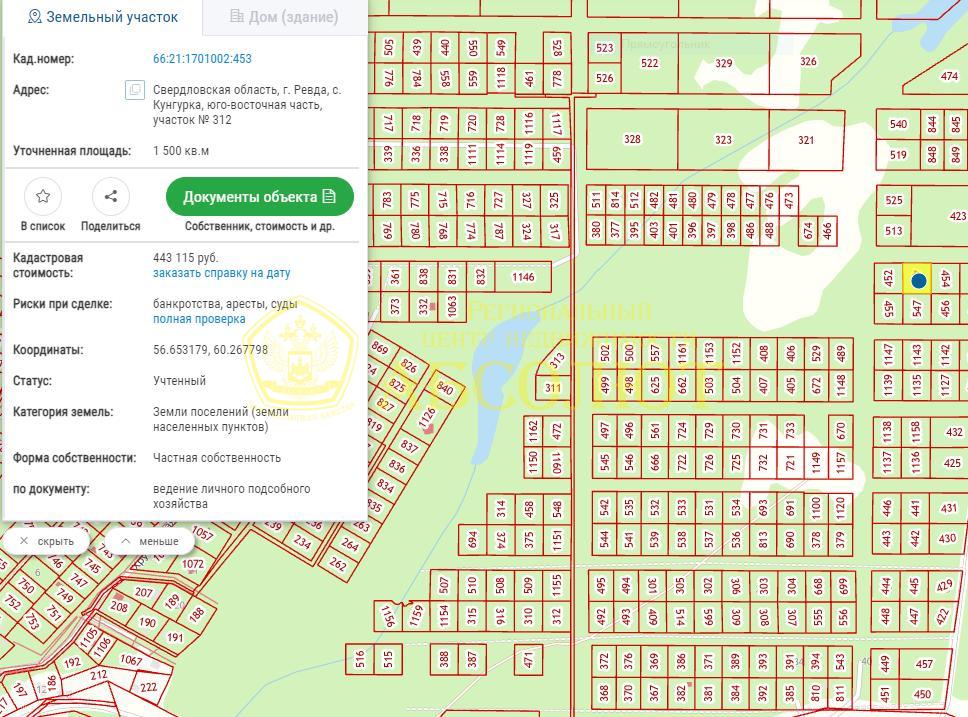The image size is (968, 717).
Task: Select parcel 547 on the map
Action: (917, 309)
